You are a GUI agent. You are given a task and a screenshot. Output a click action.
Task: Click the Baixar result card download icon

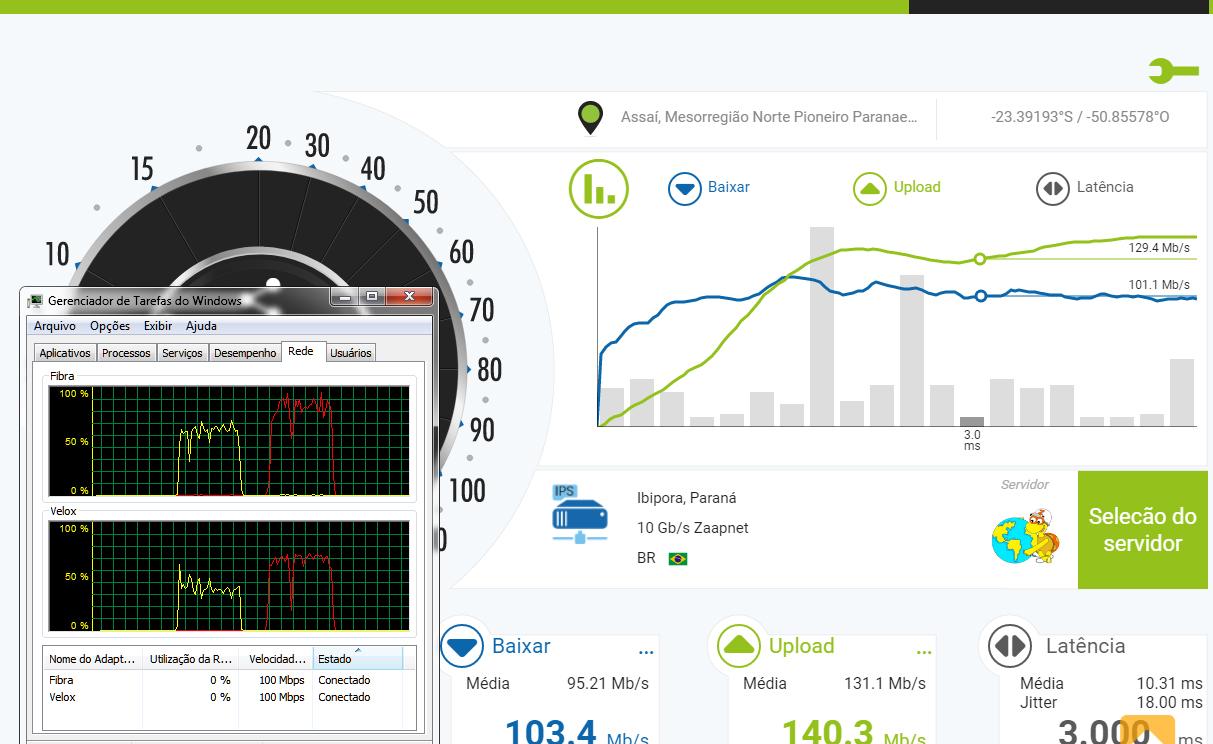[463, 646]
